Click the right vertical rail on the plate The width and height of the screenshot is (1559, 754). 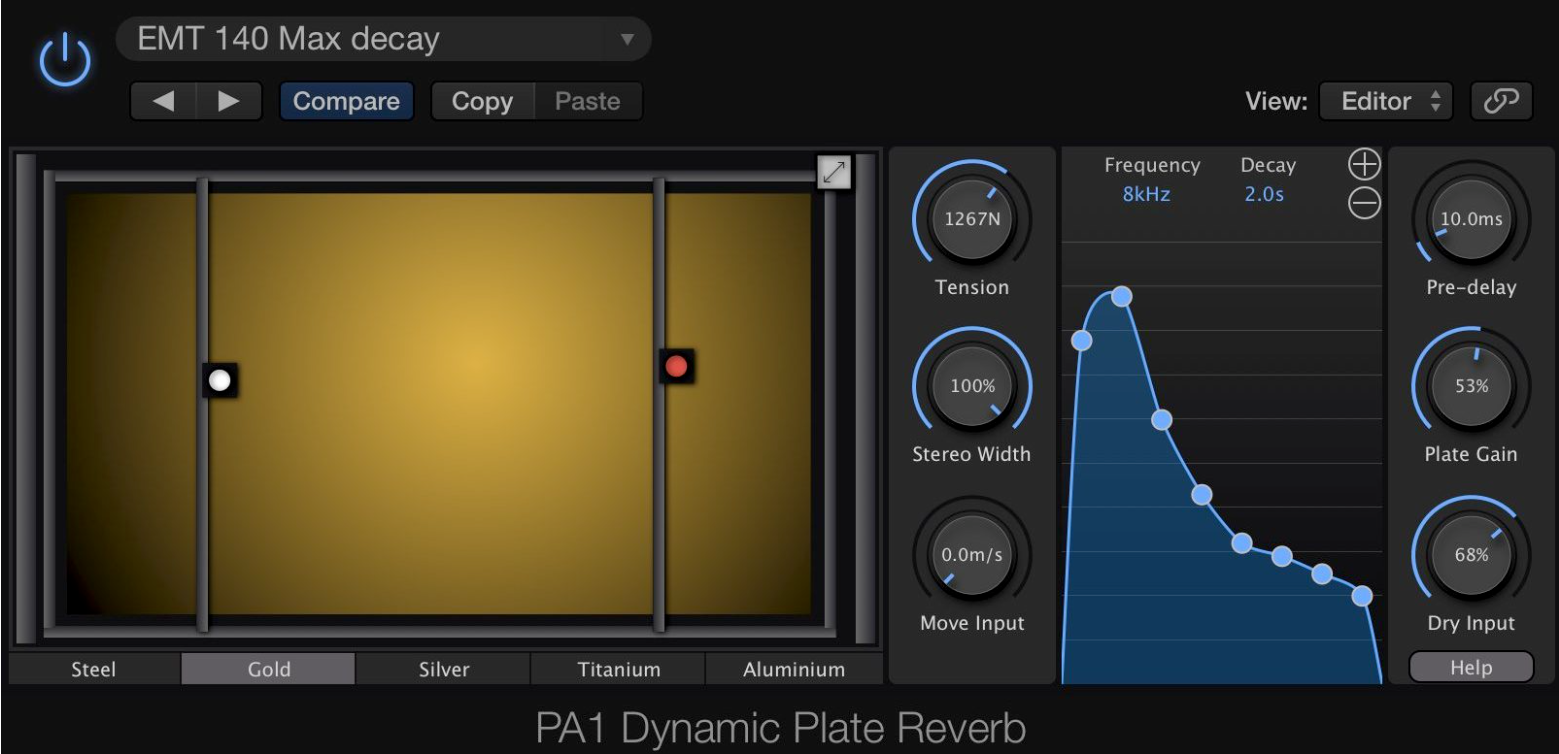pyautogui.click(x=659, y=404)
